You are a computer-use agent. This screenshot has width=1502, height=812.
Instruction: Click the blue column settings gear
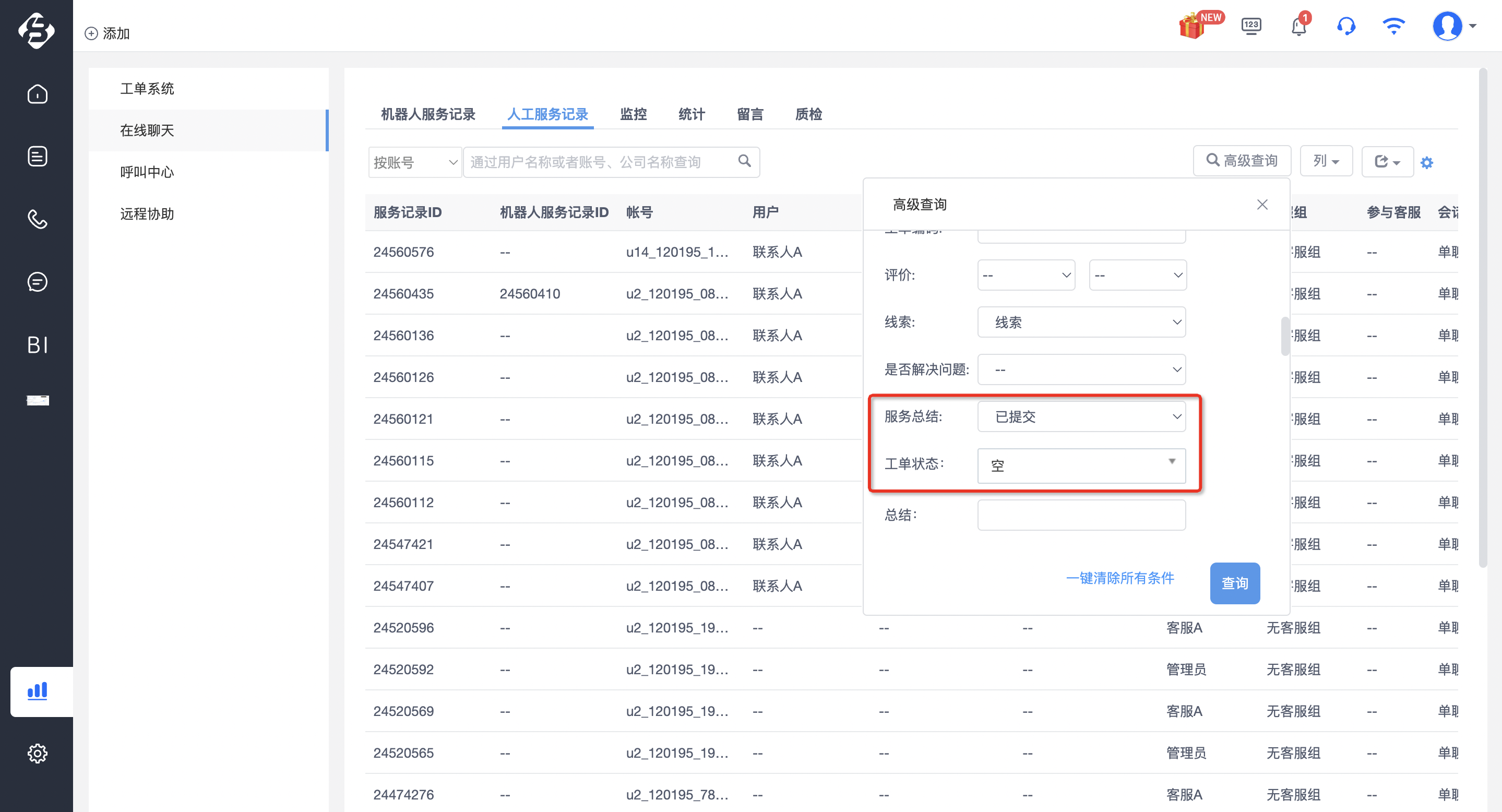tap(1427, 162)
